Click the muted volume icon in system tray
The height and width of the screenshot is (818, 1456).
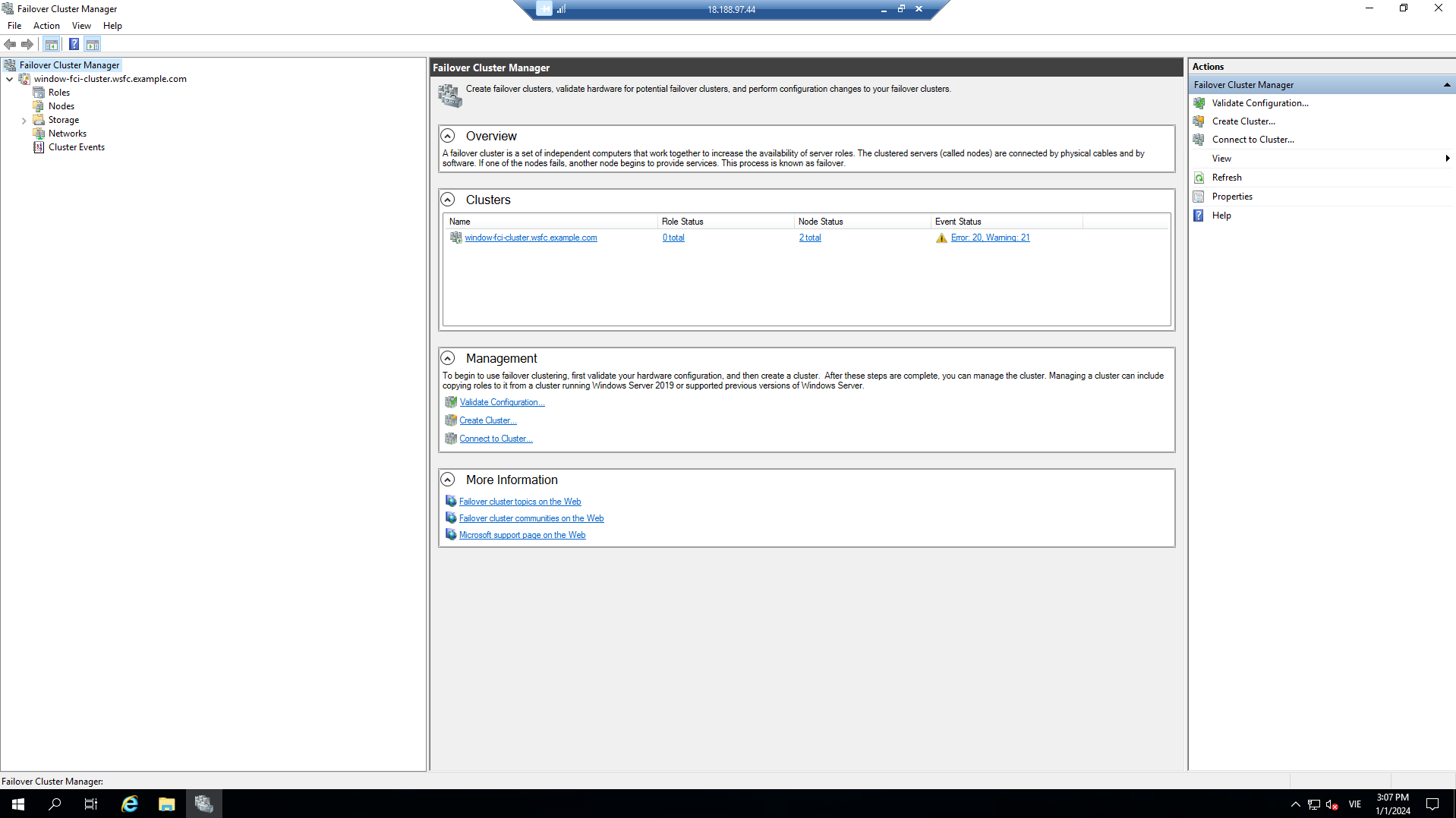1331,804
